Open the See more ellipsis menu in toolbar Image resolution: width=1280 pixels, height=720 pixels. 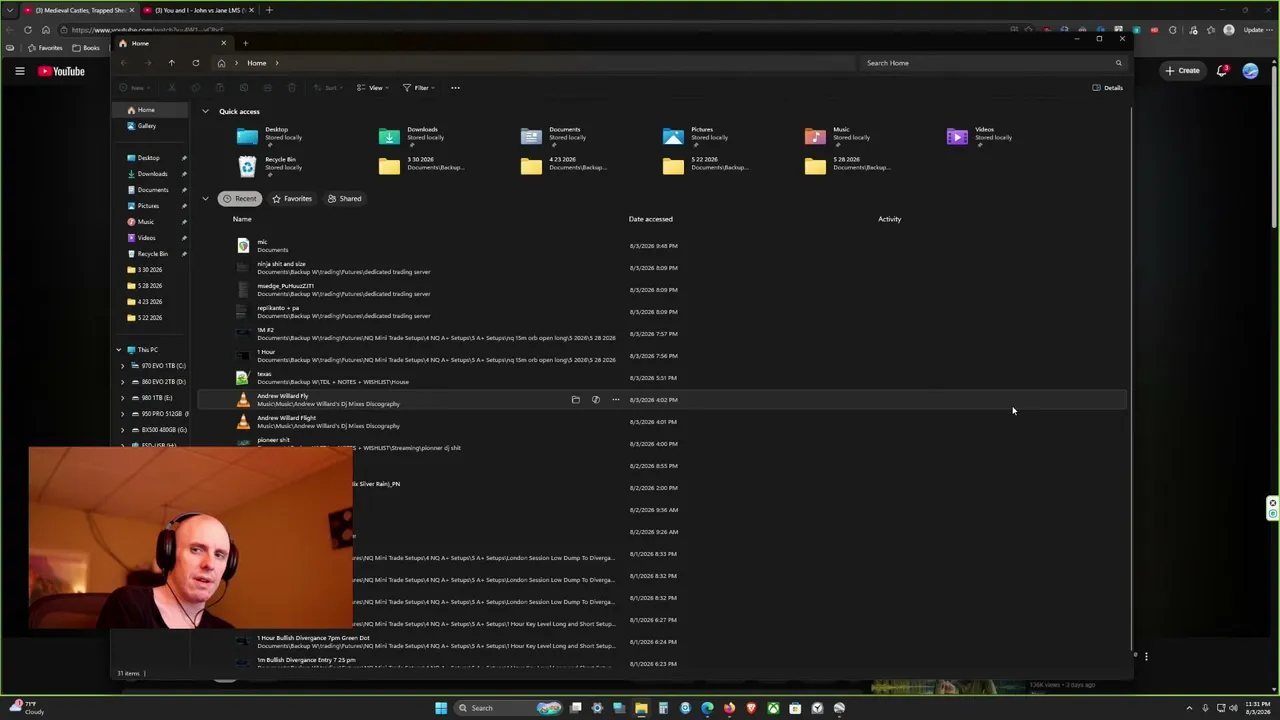click(455, 88)
